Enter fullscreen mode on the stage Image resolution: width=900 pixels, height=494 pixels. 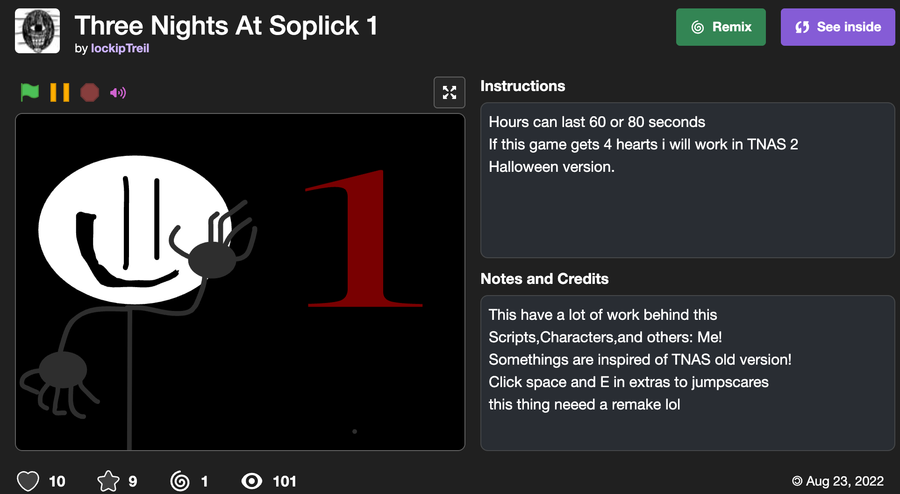click(x=449, y=92)
